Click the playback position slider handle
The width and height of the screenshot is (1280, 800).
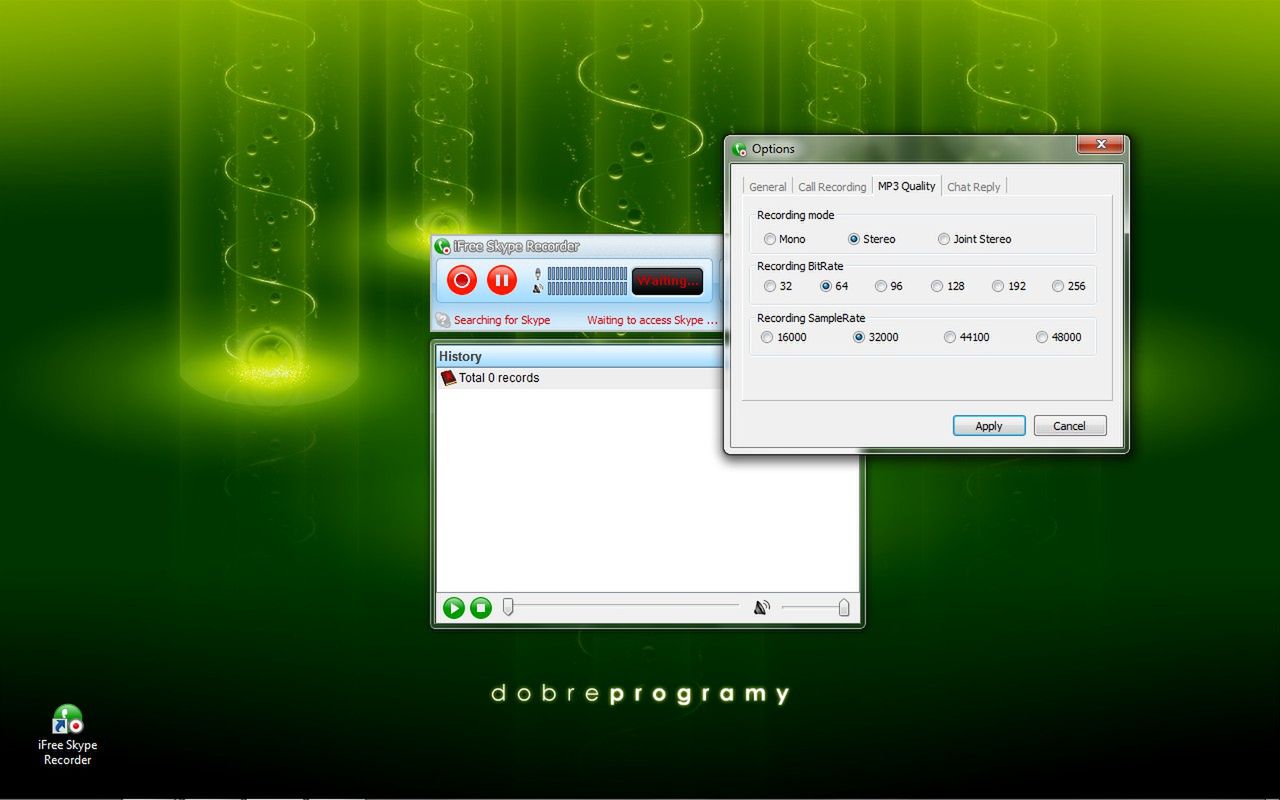click(508, 606)
